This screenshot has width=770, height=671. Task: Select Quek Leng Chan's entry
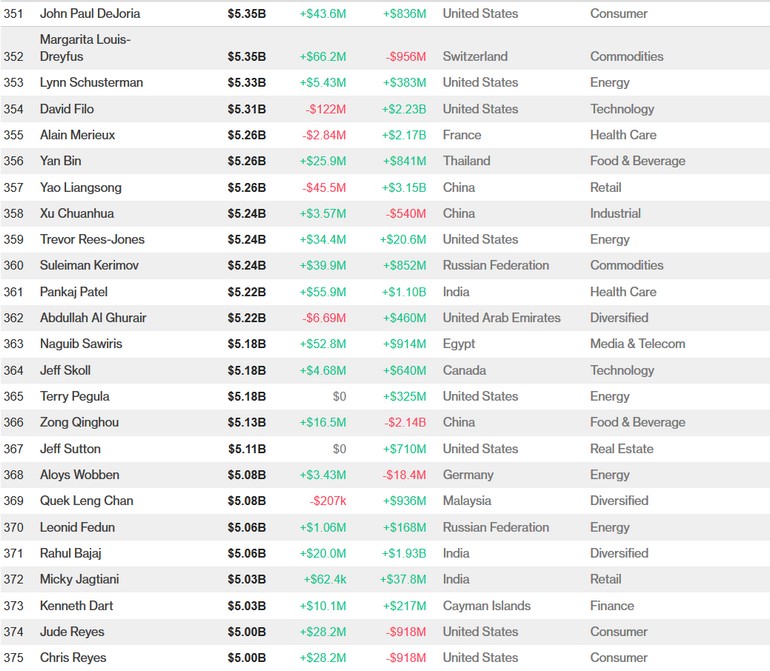86,501
